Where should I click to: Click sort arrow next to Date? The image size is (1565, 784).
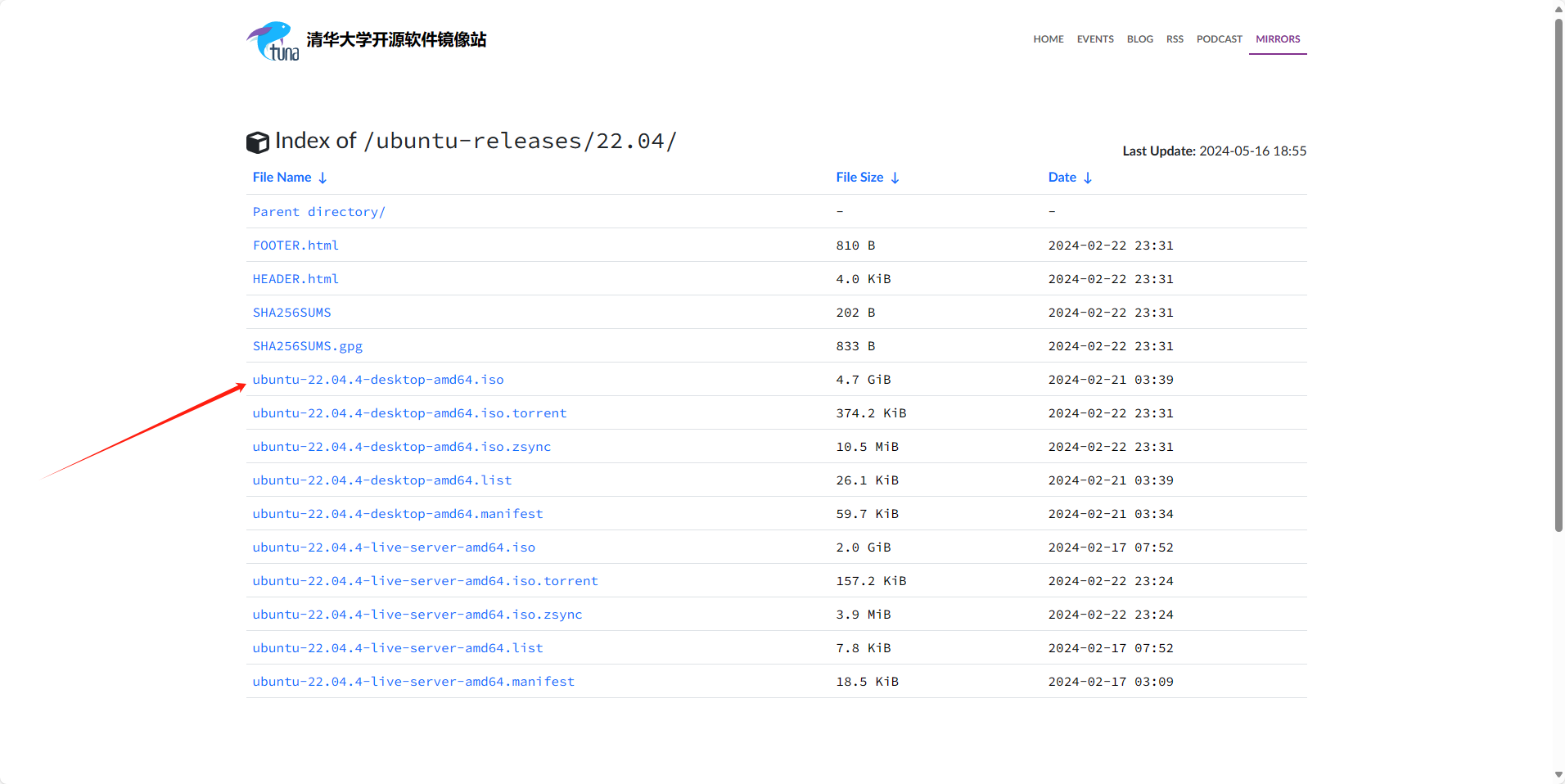tap(1087, 178)
